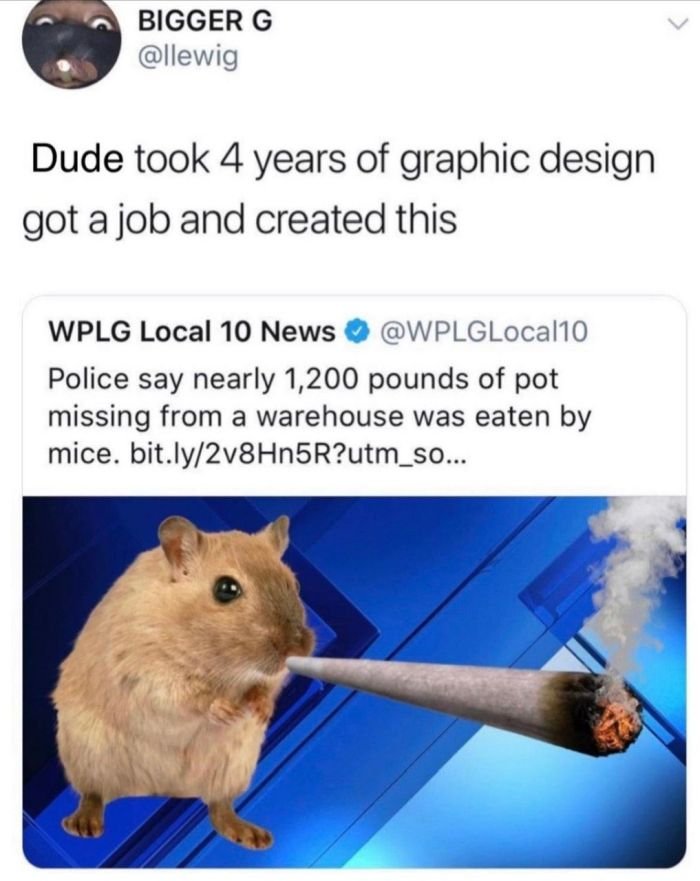Click the smoke cloud in the image
Screen dimensions: 700x881
tap(635, 579)
